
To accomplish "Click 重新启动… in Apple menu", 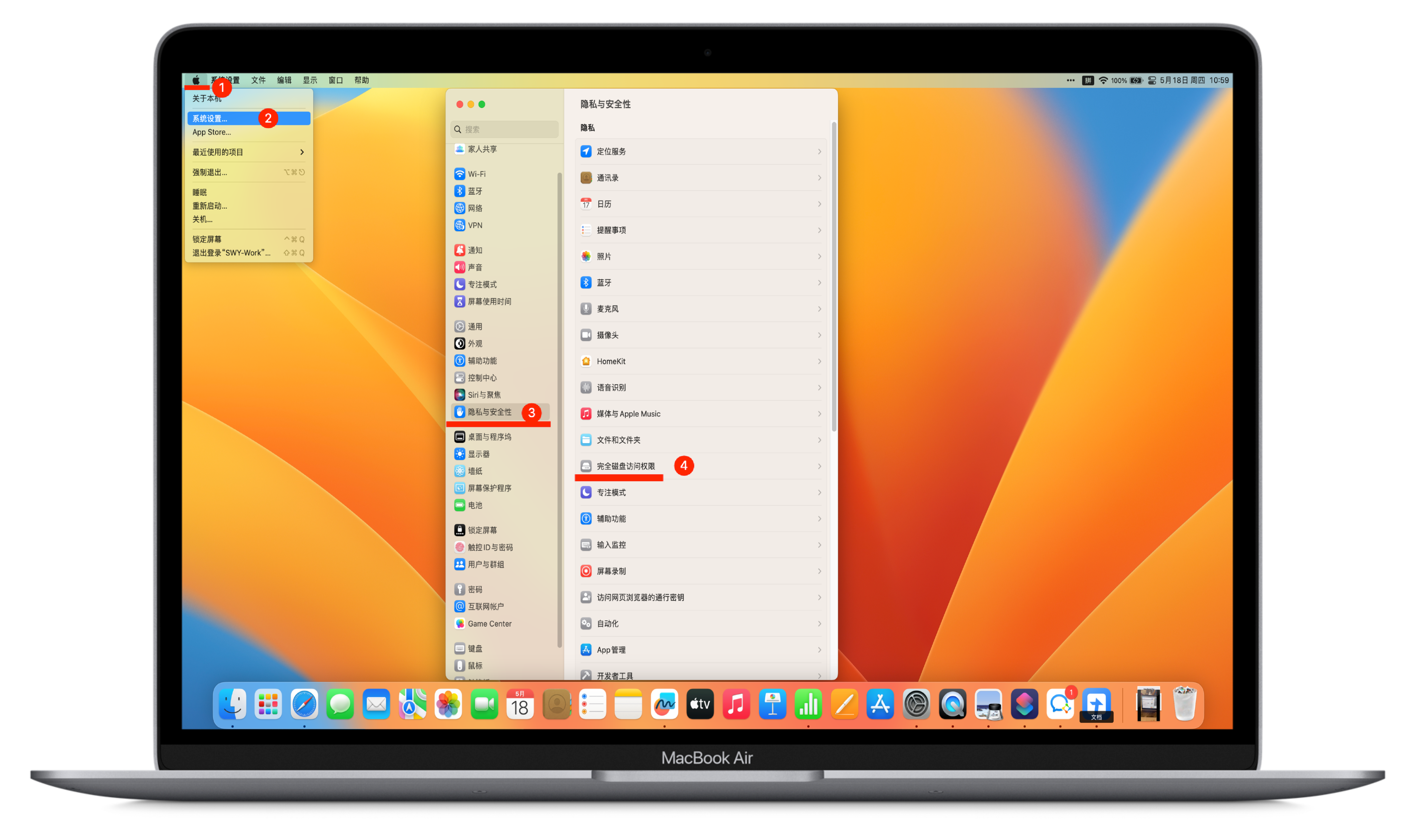I will click(210, 206).
